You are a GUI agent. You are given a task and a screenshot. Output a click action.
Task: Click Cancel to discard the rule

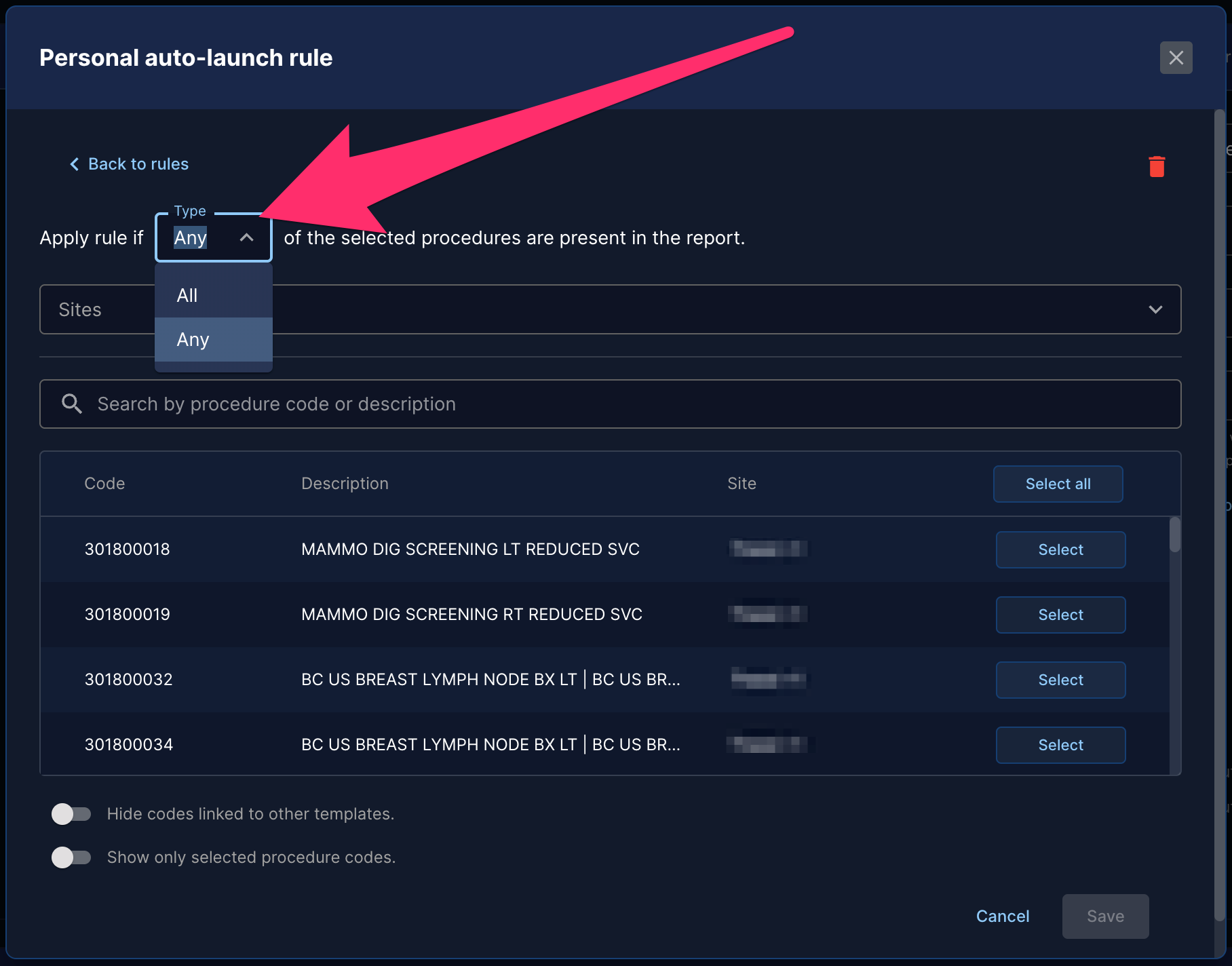1003,916
